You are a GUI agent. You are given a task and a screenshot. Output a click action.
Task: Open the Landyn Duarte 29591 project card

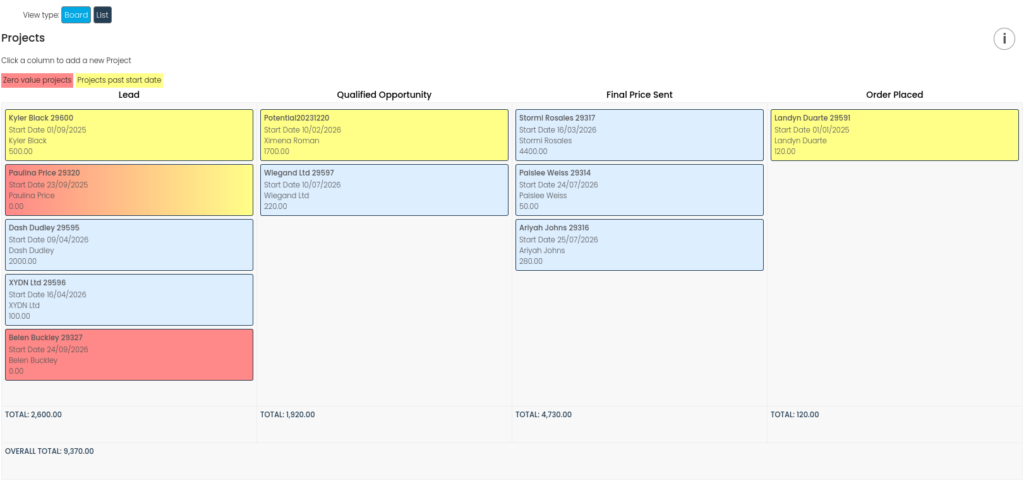pyautogui.click(x=894, y=135)
